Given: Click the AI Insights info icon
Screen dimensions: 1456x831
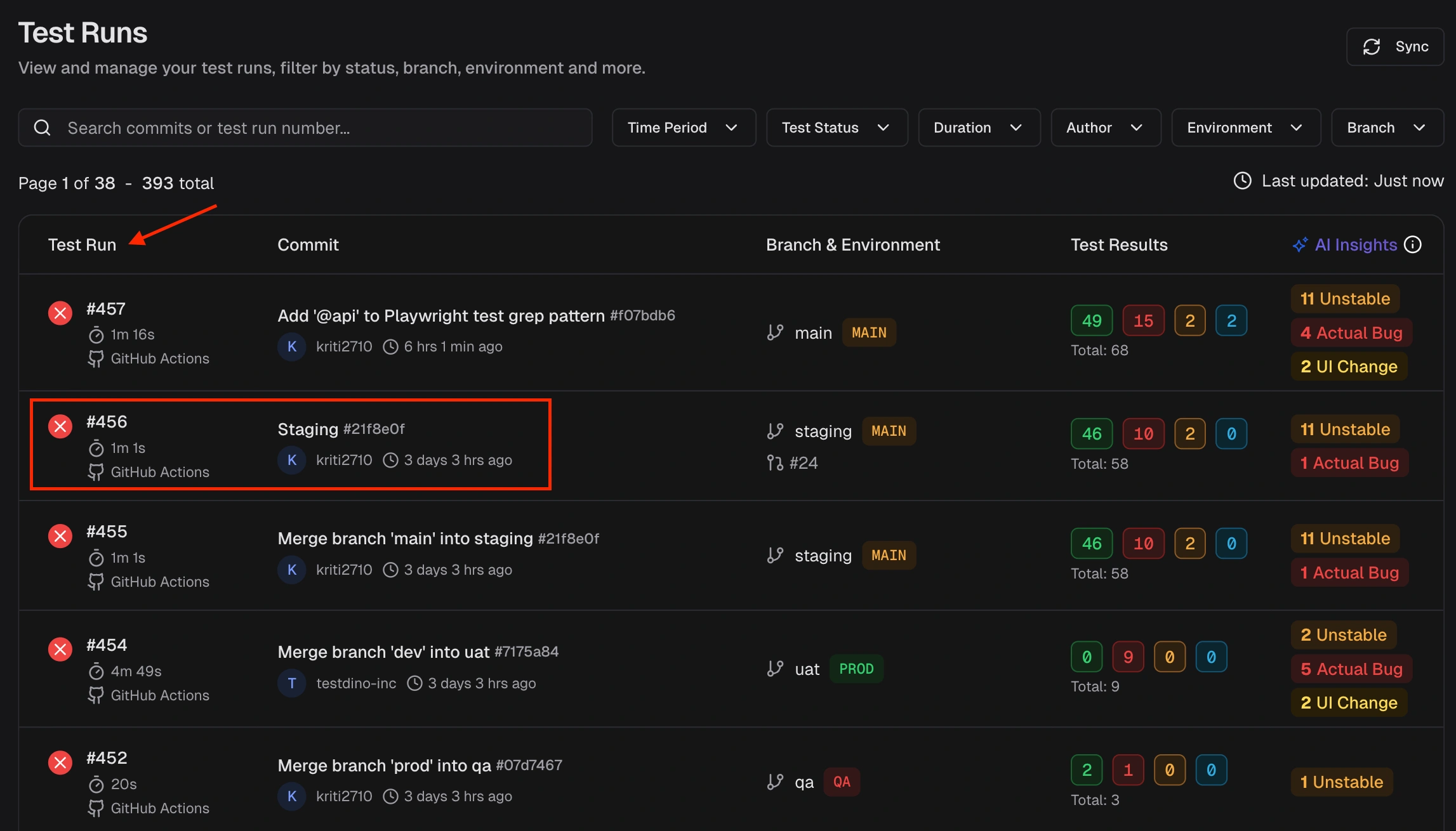Looking at the screenshot, I should click(1413, 245).
